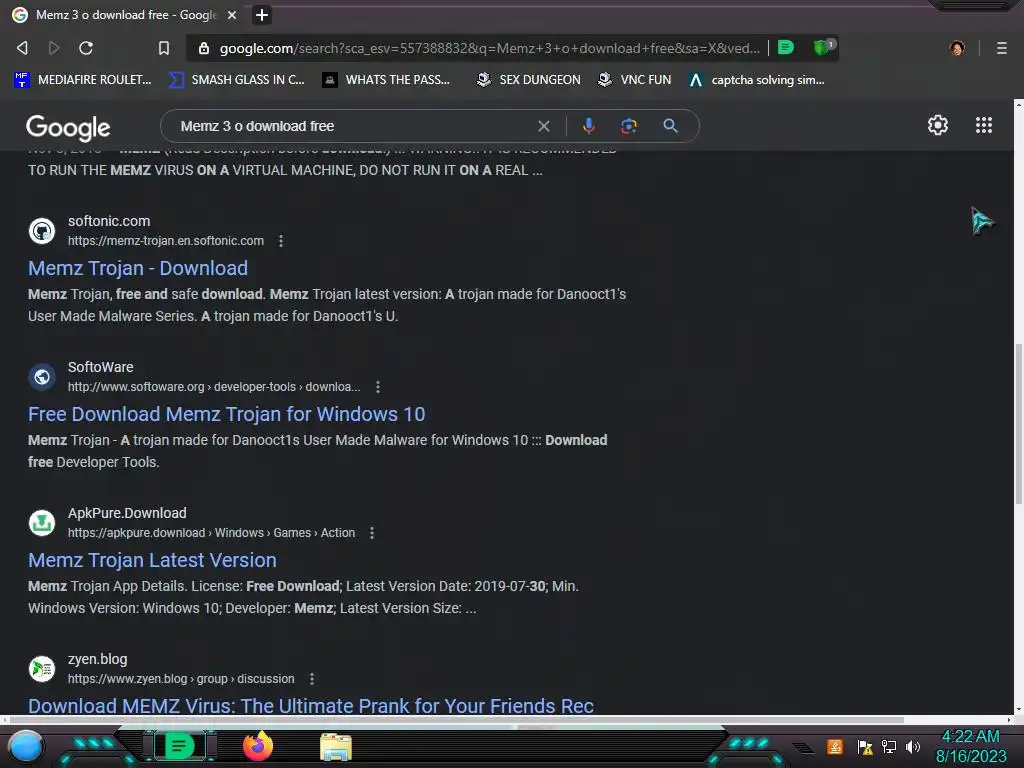Open the Memz Trojan - Download link
1024x768 pixels.
pos(138,268)
